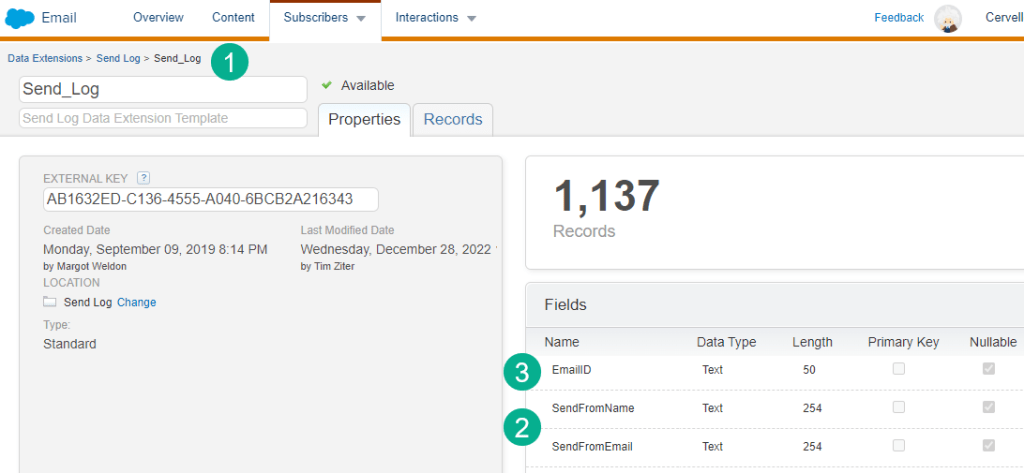The image size is (1024, 473).
Task: Click Change link next to Send Log location
Action: 136,302
